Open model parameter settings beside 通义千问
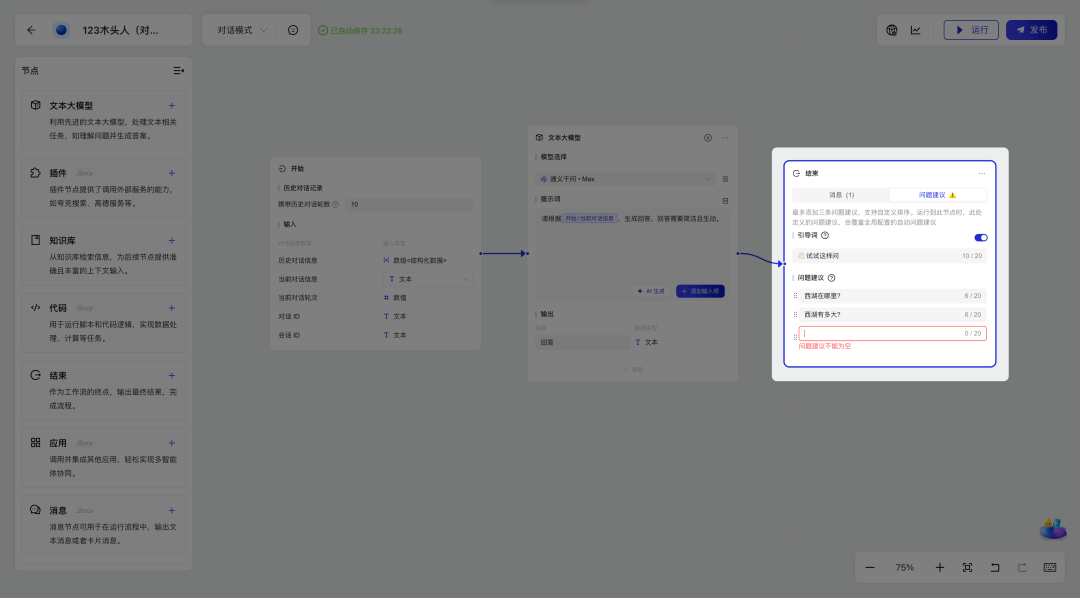Screen dimensions: 1080x598 coord(725,179)
